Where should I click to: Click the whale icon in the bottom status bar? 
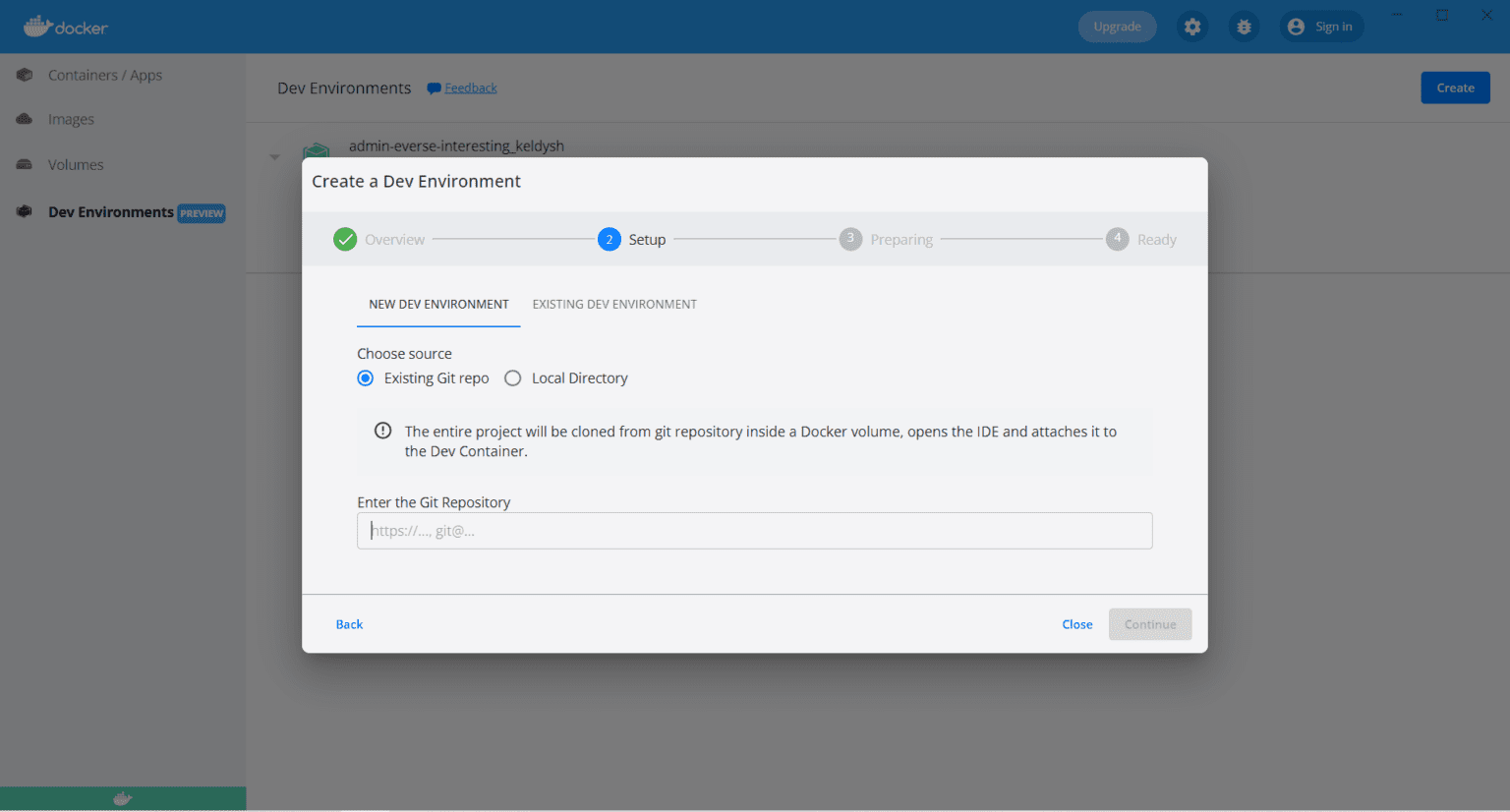click(123, 798)
